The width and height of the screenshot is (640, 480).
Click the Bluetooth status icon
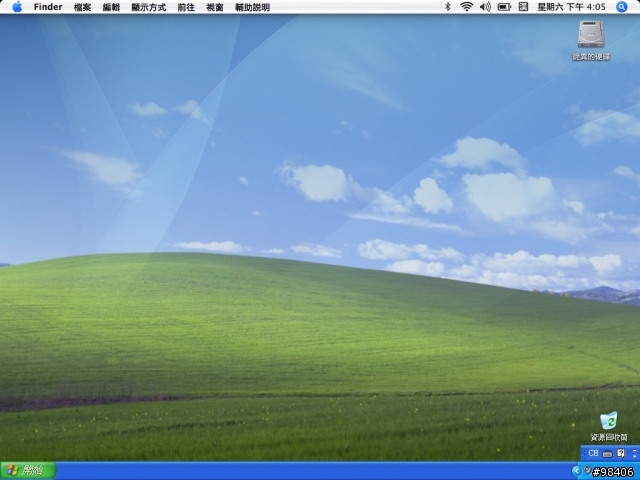click(448, 7)
